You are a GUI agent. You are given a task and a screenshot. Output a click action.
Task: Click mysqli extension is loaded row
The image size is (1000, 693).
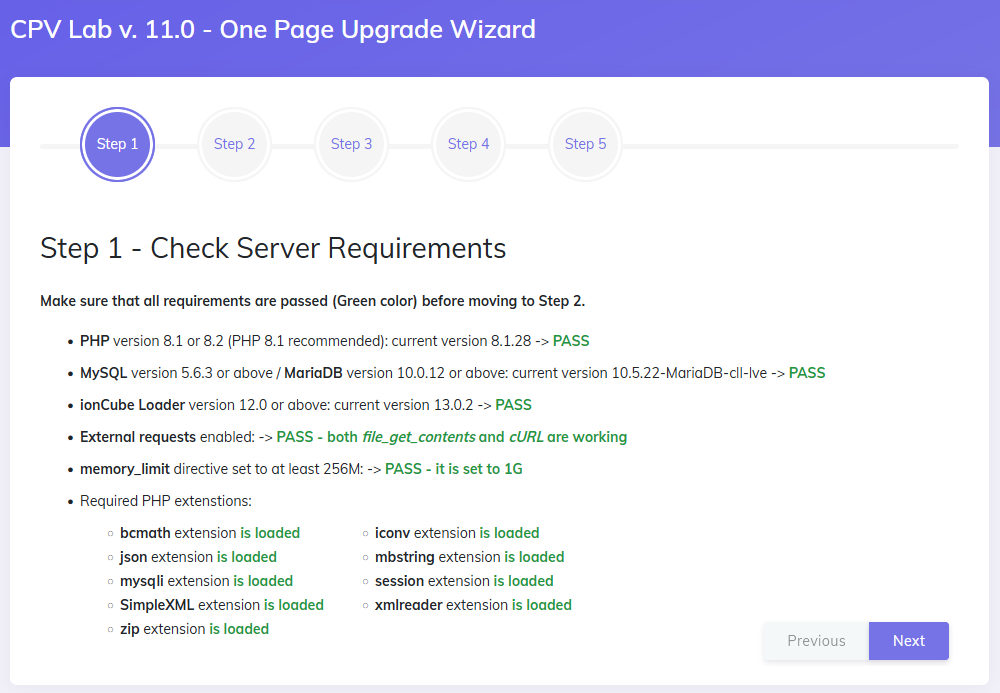click(207, 581)
